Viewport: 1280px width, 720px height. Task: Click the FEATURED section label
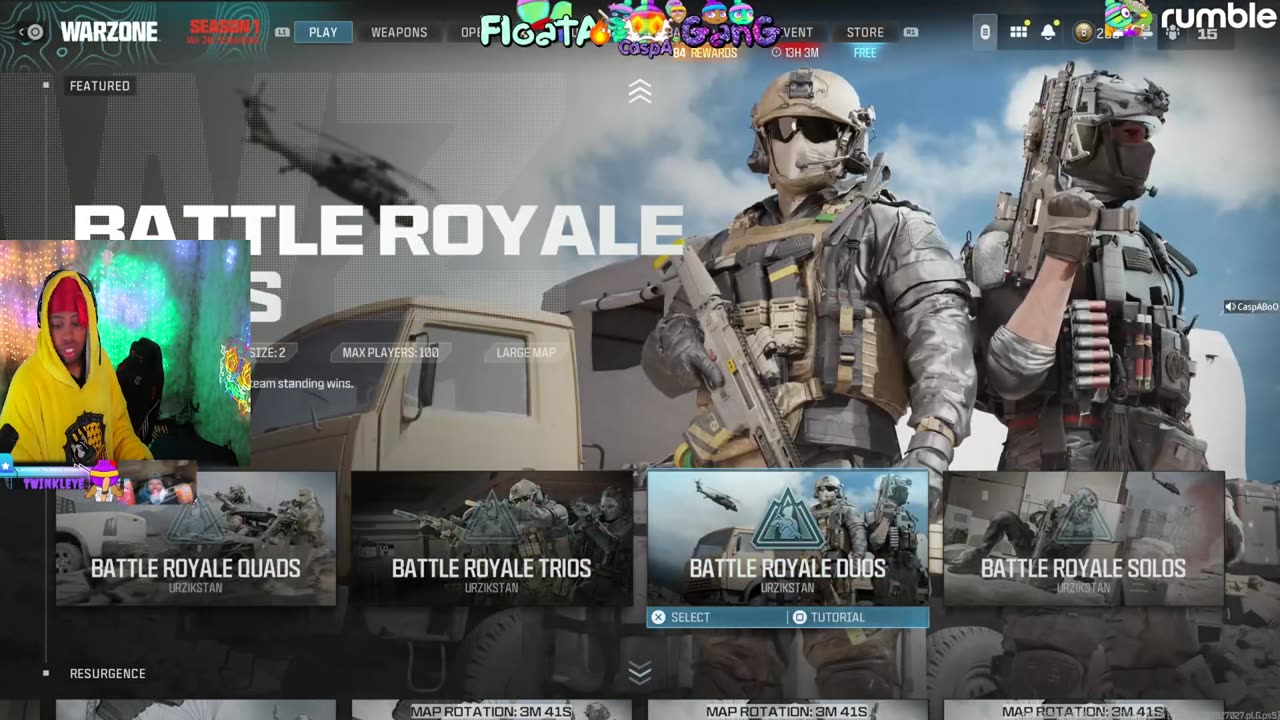[100, 86]
